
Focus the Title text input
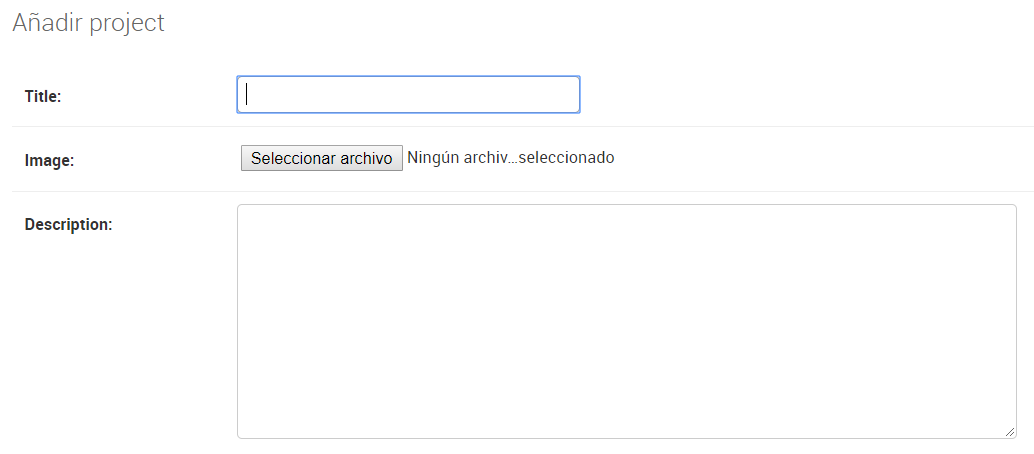pyautogui.click(x=408, y=94)
